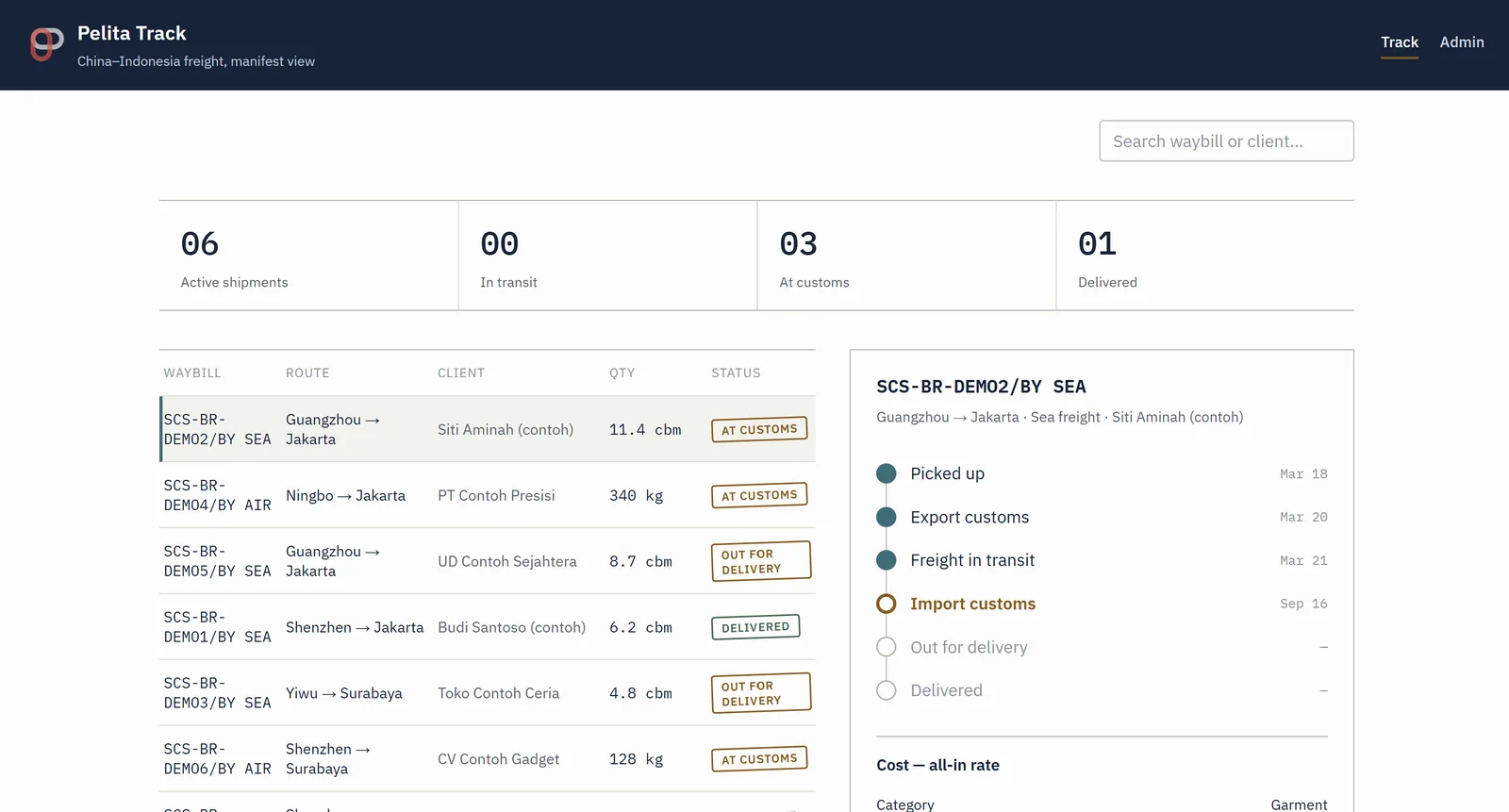
Task: Click the Cost — all-in rate heading
Action: (x=937, y=765)
